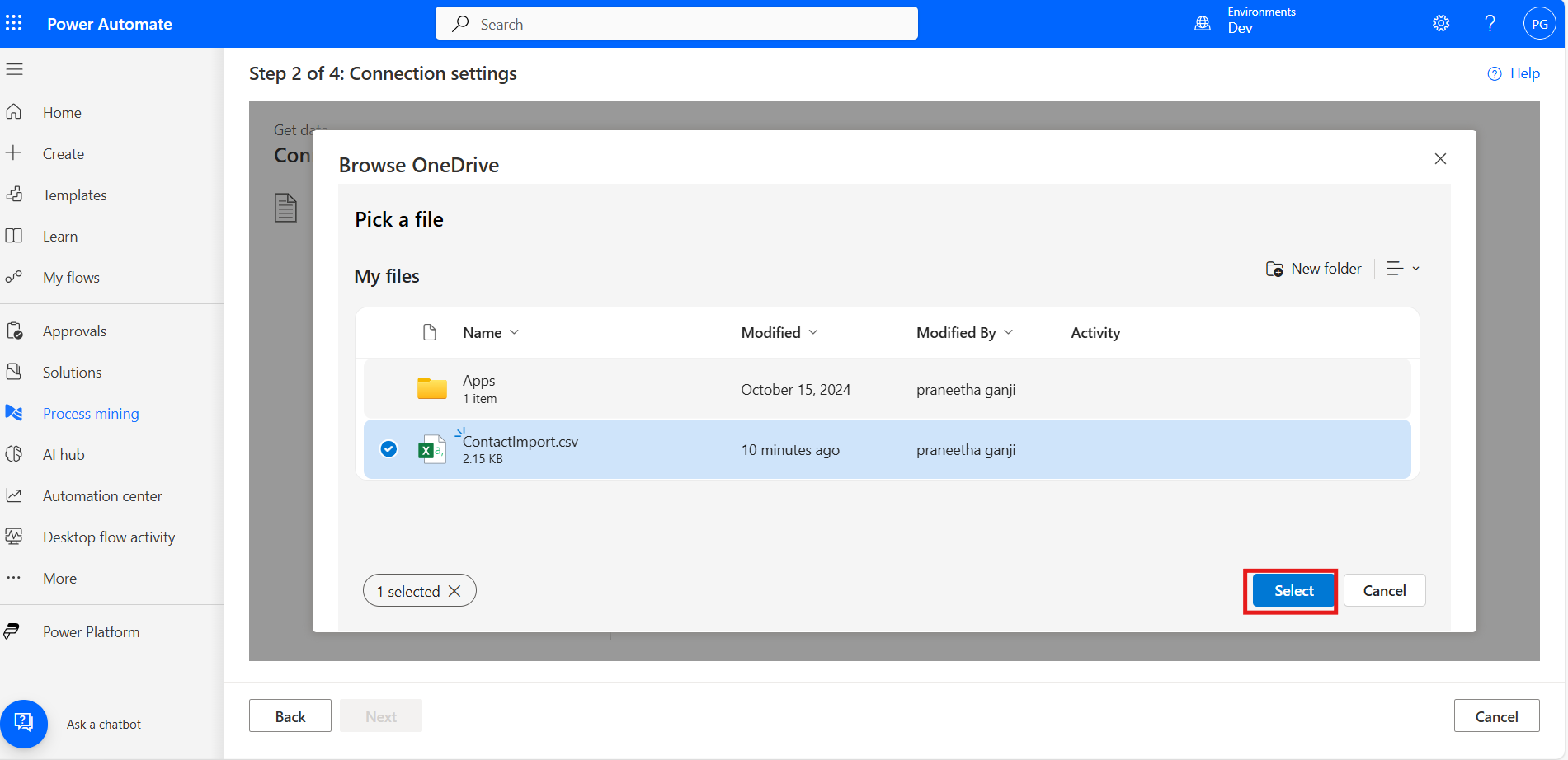
Task: Uncheck the ContactImport.csv selection circle
Action: point(388,449)
